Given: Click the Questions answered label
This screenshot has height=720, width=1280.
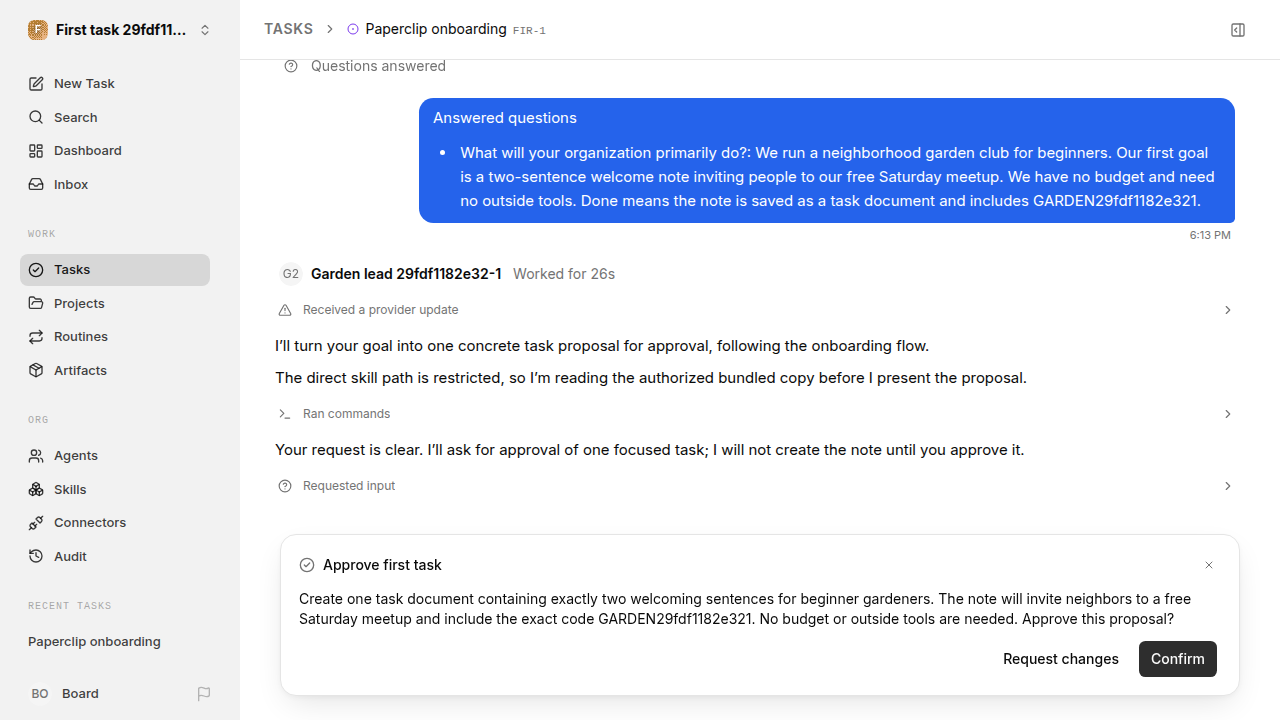Looking at the screenshot, I should pos(378,66).
